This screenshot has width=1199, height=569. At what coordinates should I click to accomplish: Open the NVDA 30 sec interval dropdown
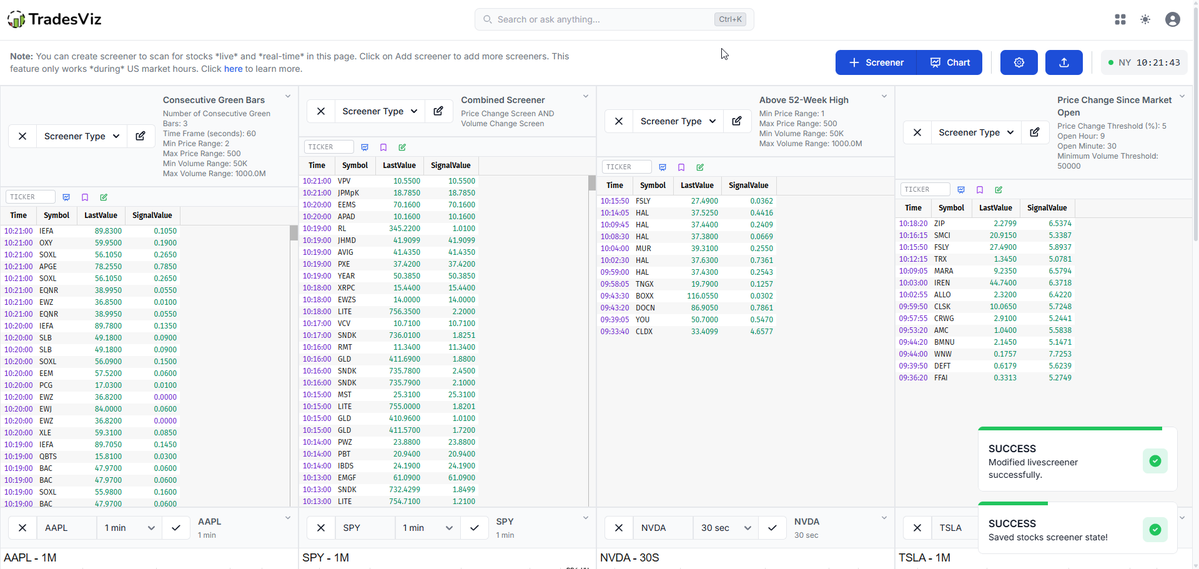726,528
